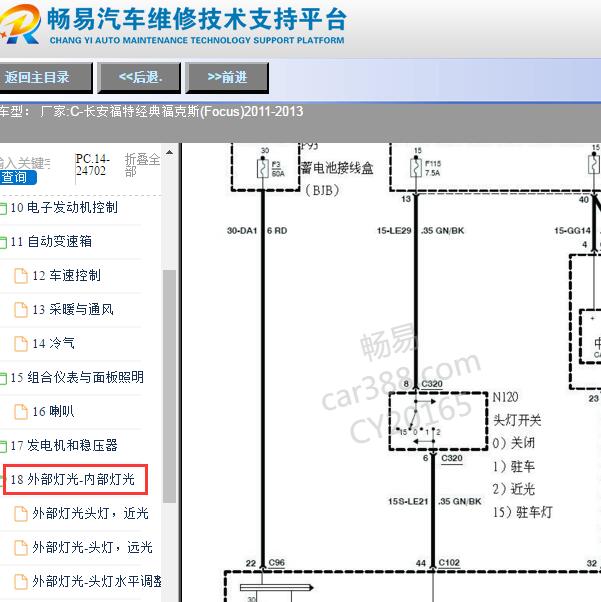Select 11 自动变速箱 label

coord(51,241)
